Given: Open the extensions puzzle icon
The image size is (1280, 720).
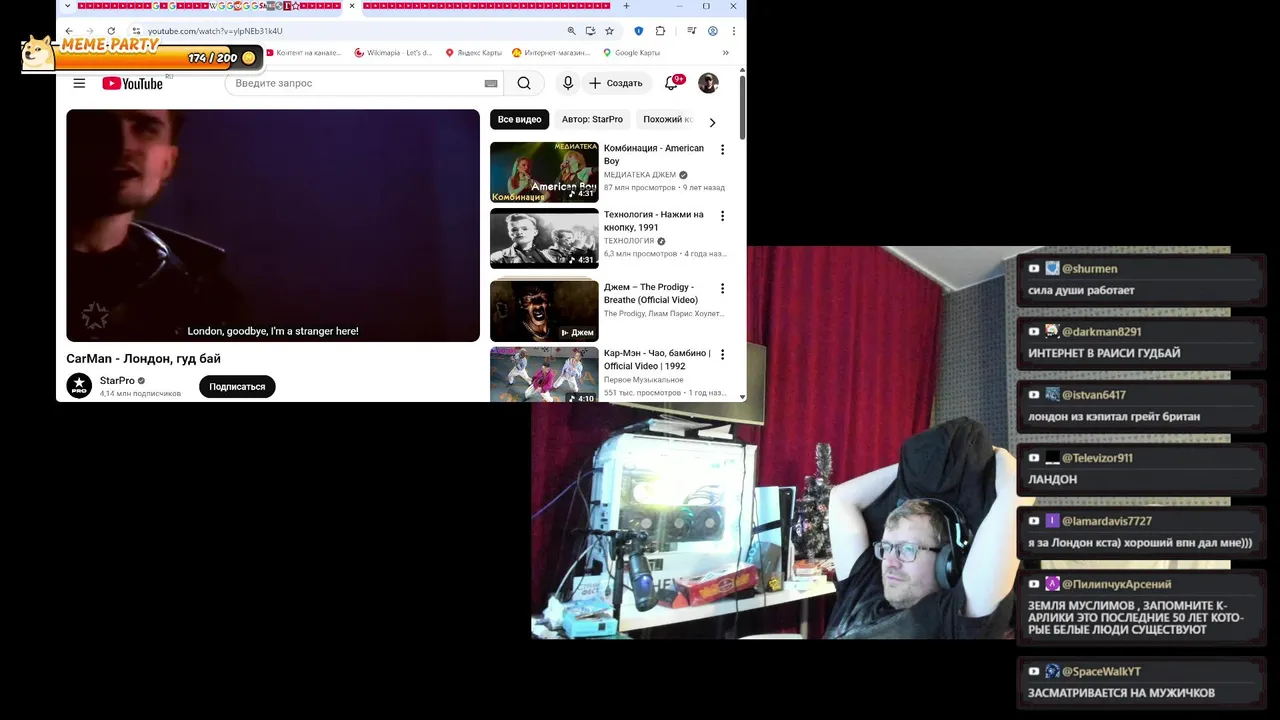Looking at the screenshot, I should (660, 31).
